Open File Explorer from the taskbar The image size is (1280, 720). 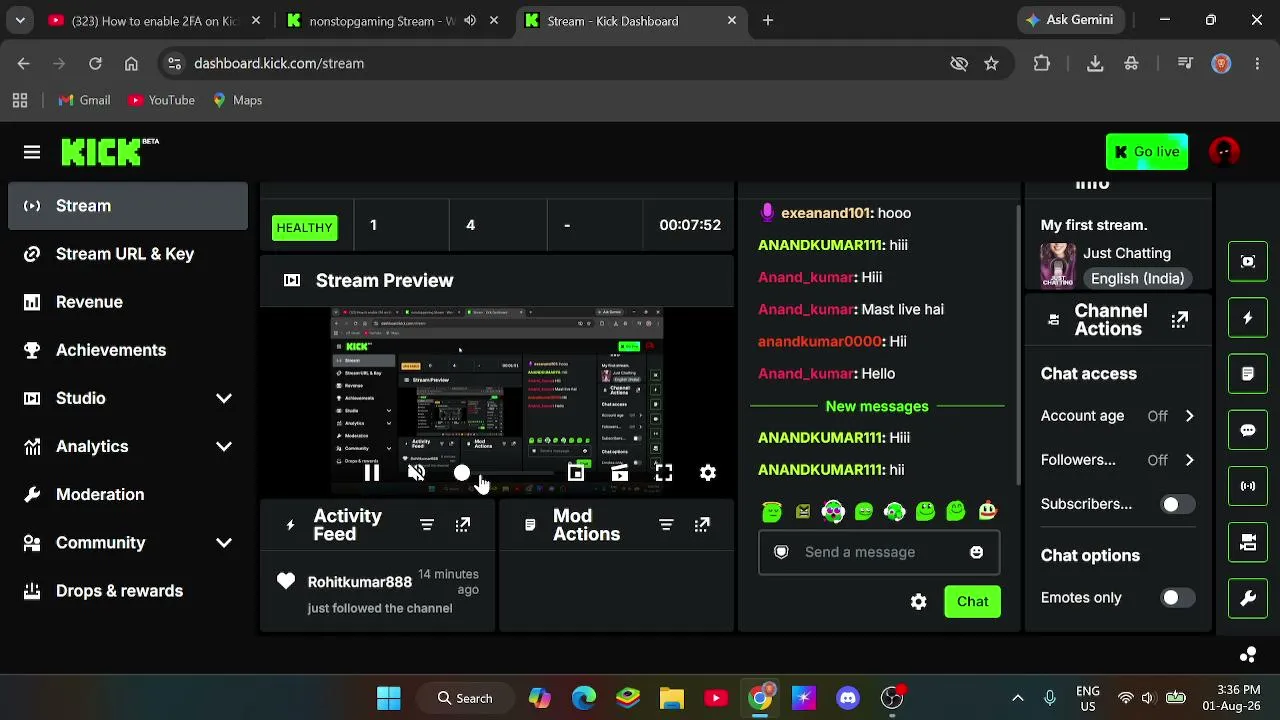(x=672, y=698)
